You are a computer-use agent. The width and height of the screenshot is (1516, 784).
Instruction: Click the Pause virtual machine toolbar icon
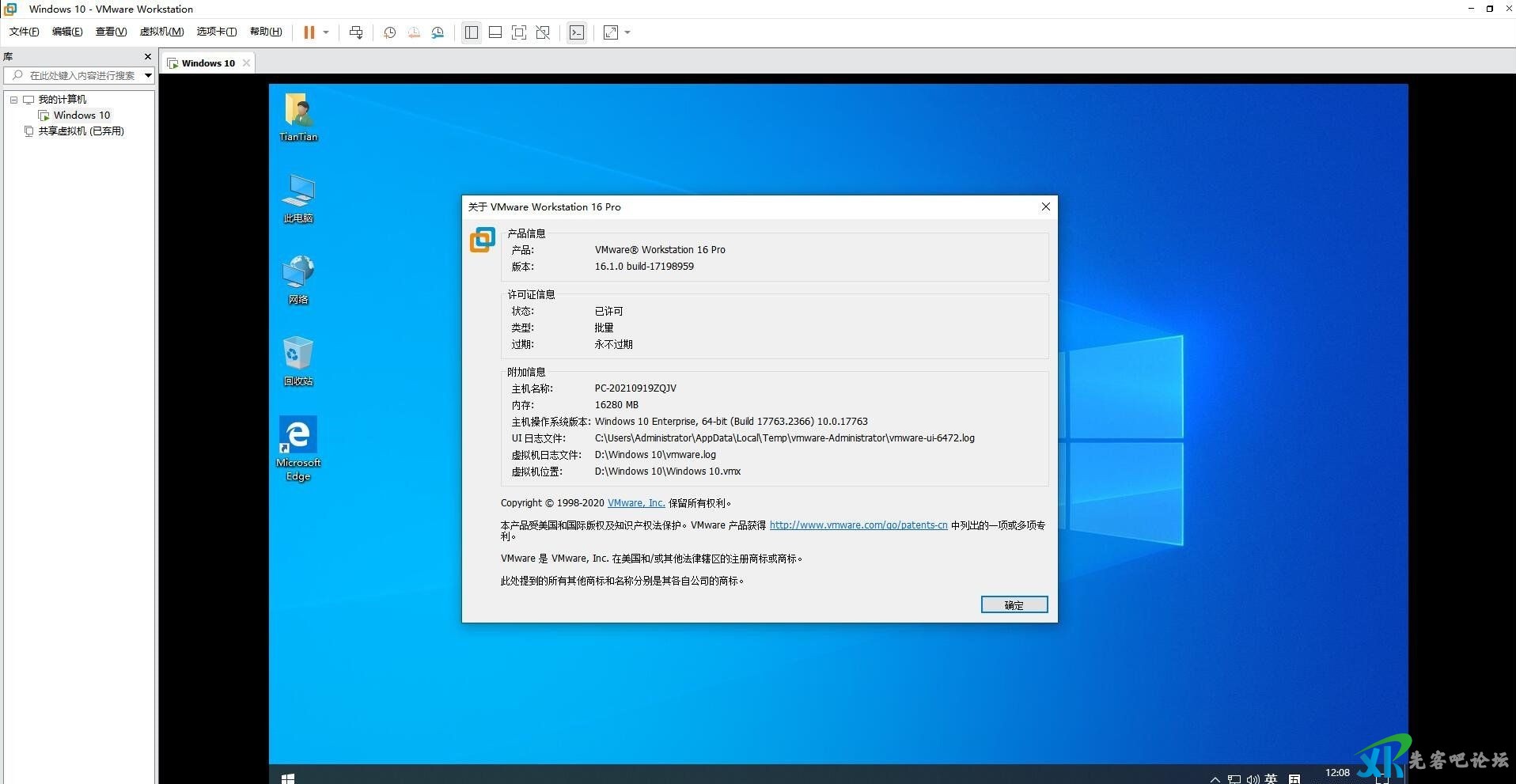tap(309, 32)
